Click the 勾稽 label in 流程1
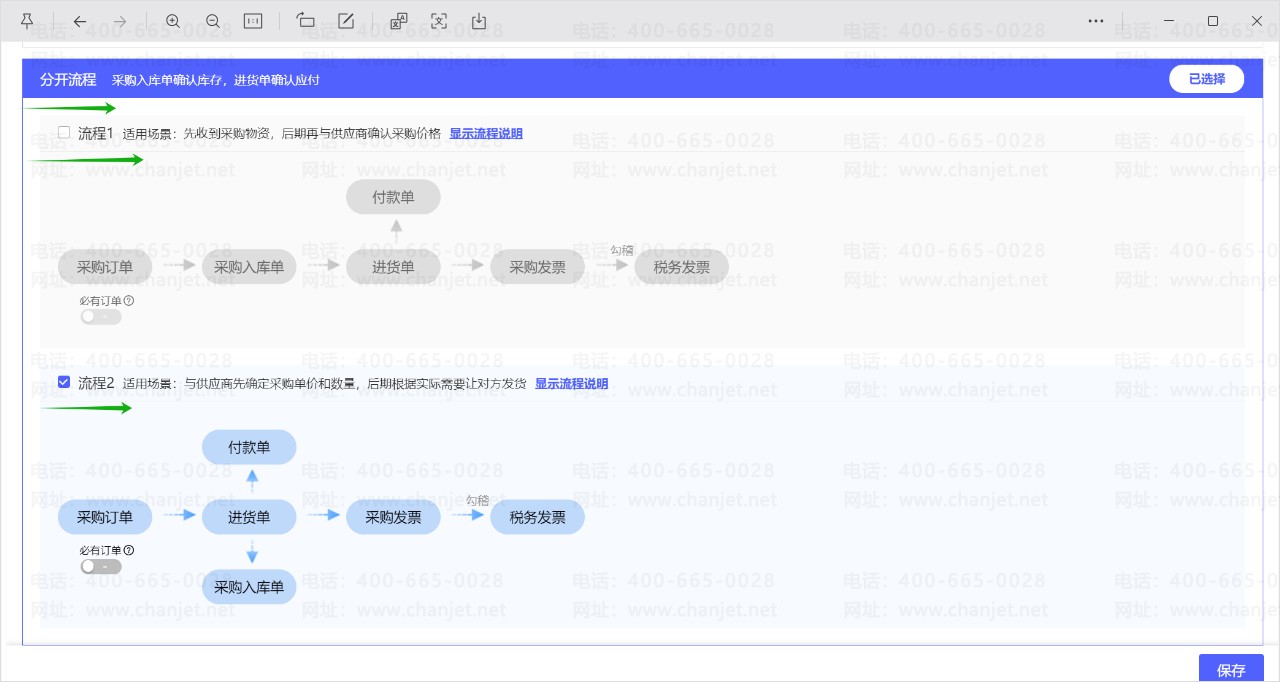 coord(622,250)
